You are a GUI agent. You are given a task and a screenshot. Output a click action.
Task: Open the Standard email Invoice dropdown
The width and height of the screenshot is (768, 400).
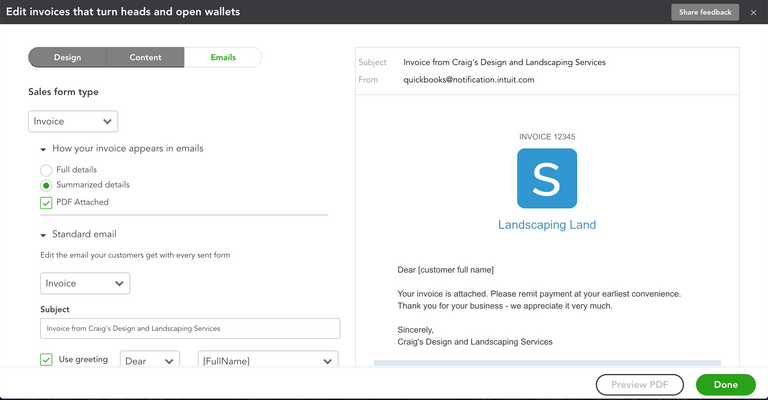(78, 284)
